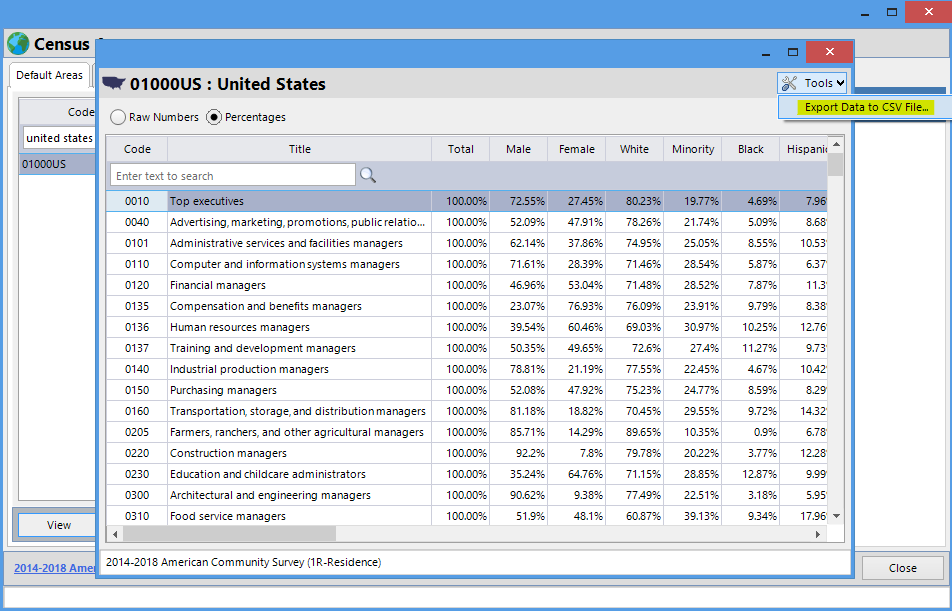Click the search magnifier icon
952x611 pixels.
368,176
